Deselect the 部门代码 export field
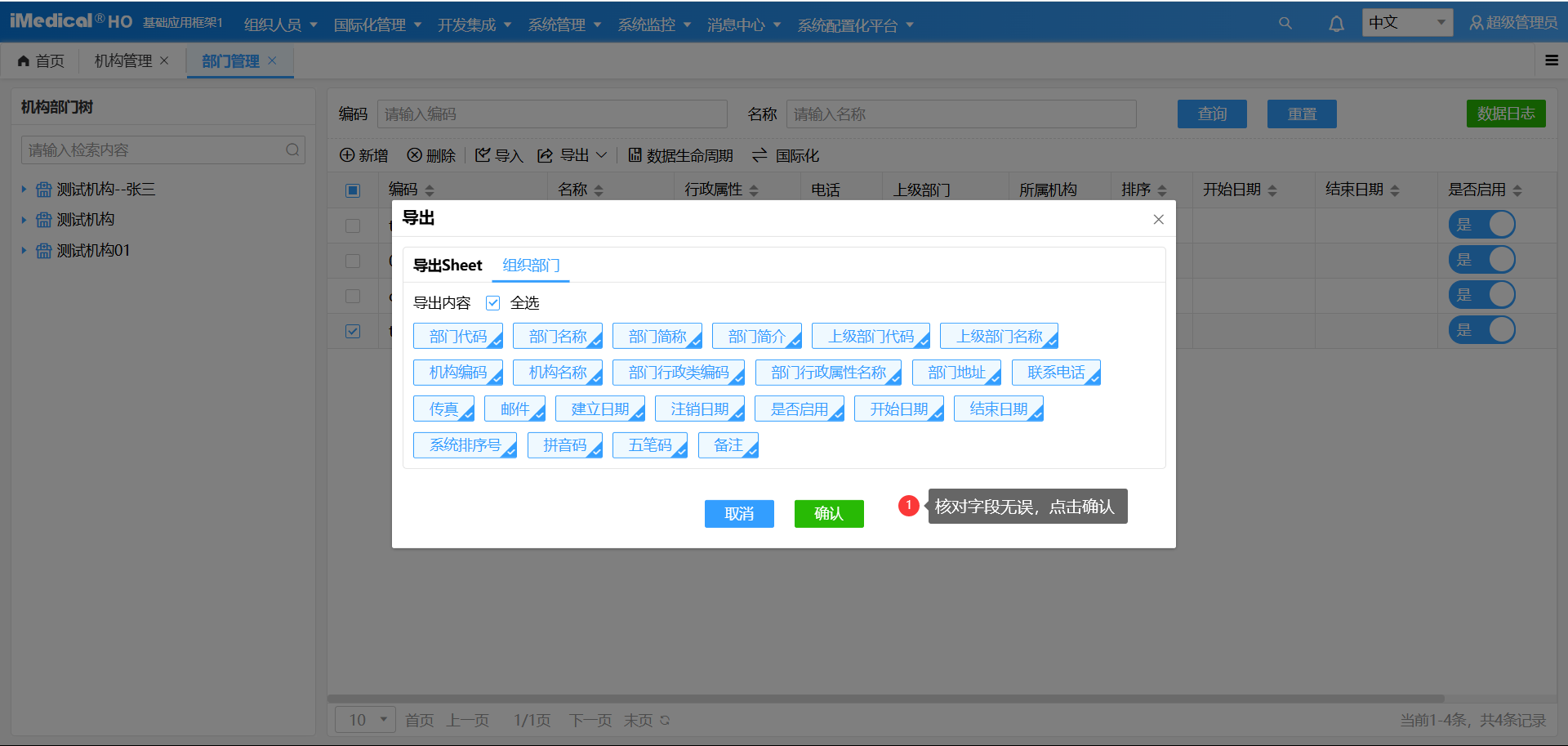The image size is (1568, 746). (x=458, y=337)
